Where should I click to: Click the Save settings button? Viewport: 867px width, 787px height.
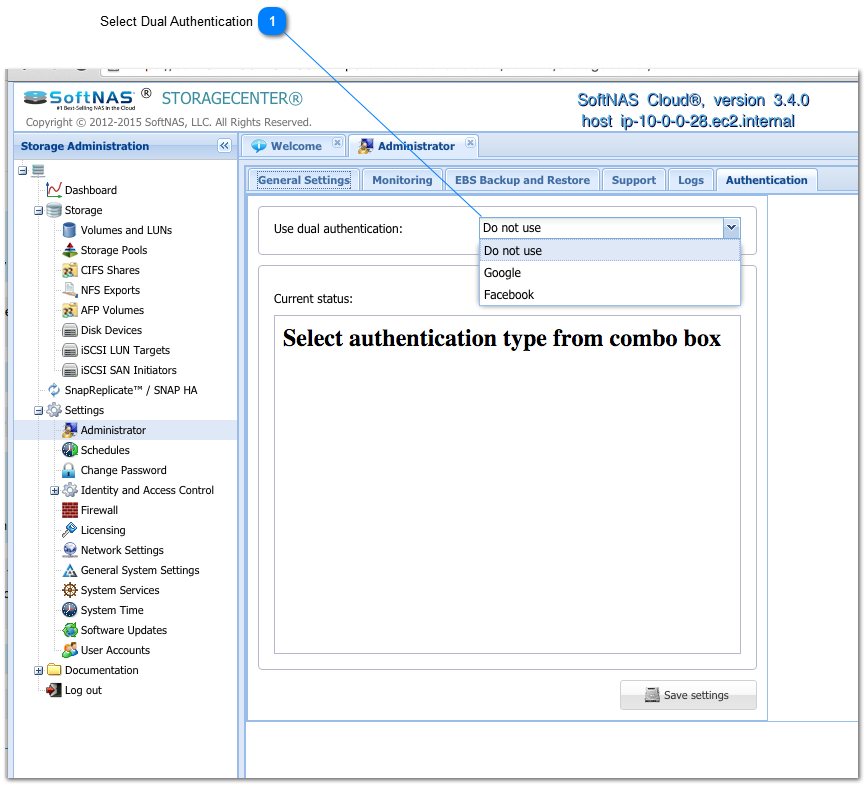point(688,695)
